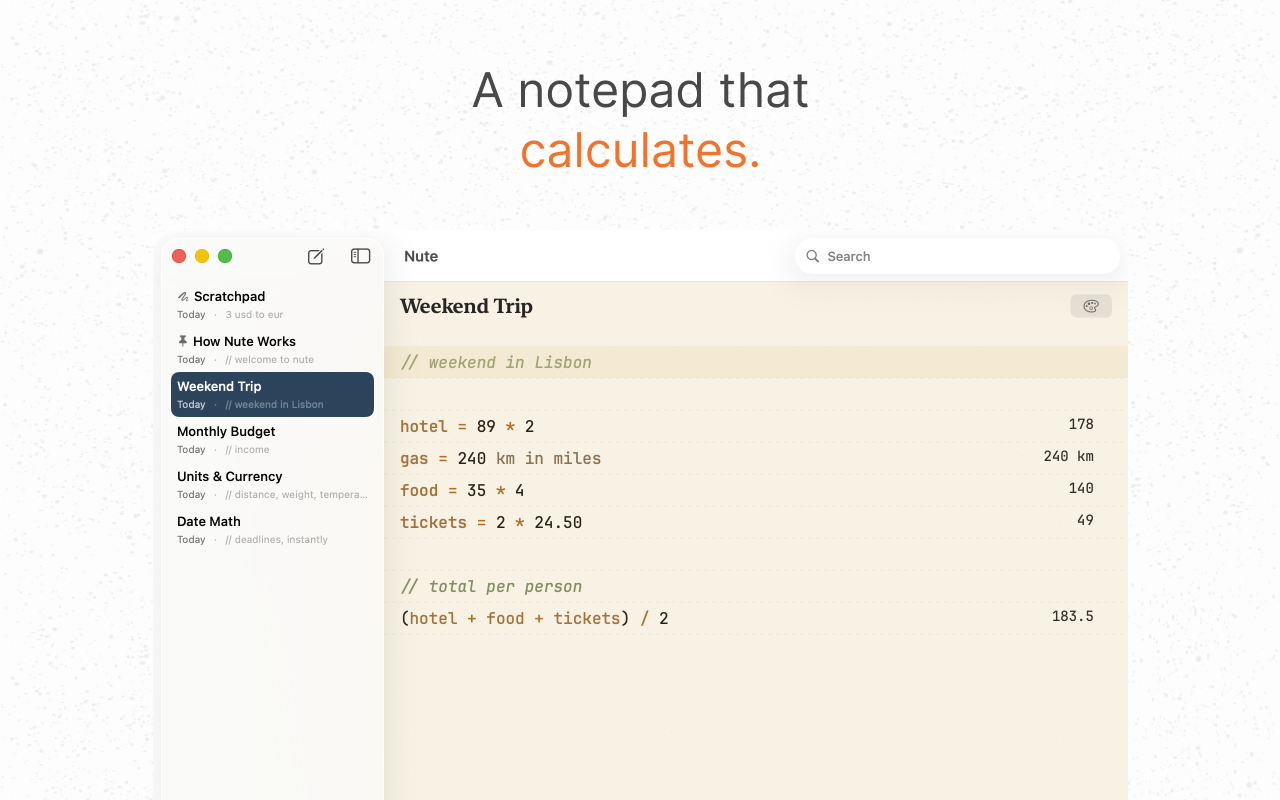Screen dimensions: 1280x800
Task: Click the 178 result value
Action: point(1081,424)
